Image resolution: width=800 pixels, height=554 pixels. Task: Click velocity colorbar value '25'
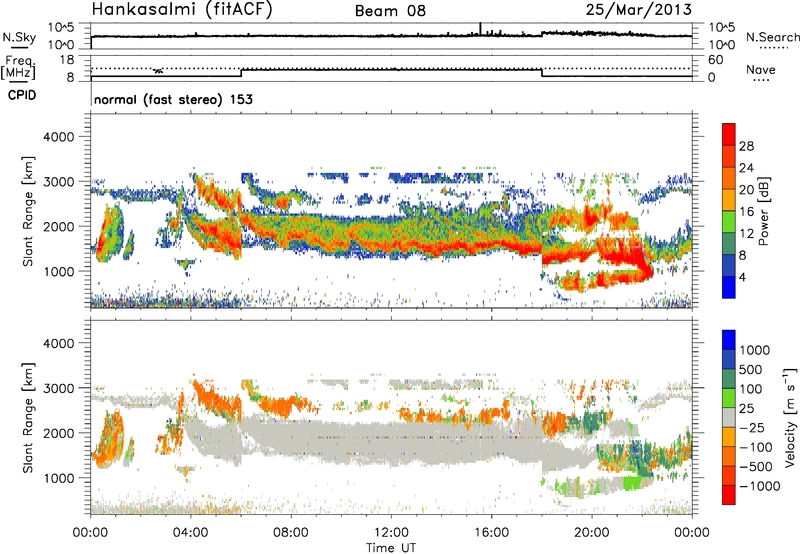click(x=746, y=408)
